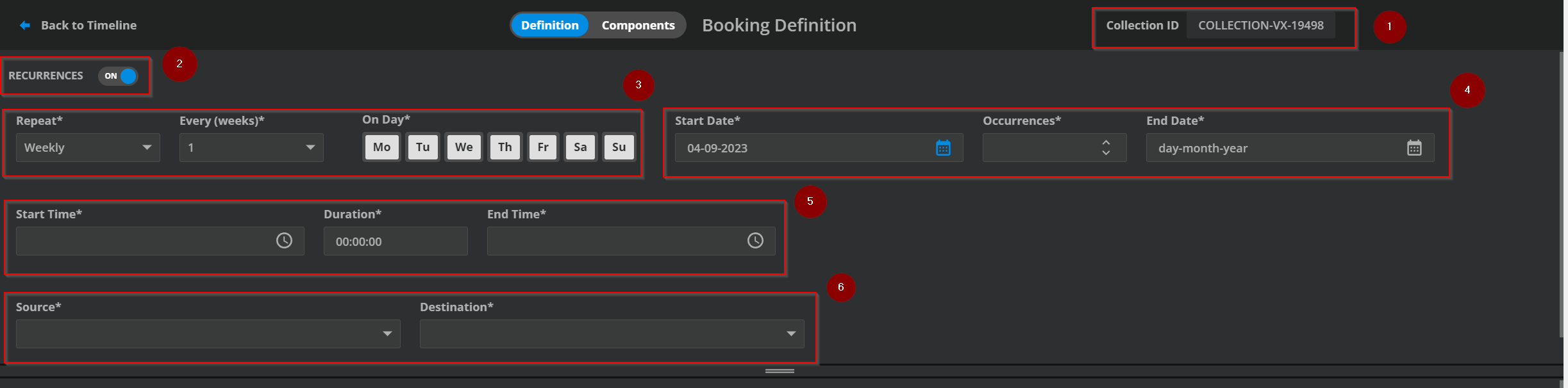Open the End Date calendar picker icon
Screen dimensions: 1568x388
pyautogui.click(x=1414, y=148)
